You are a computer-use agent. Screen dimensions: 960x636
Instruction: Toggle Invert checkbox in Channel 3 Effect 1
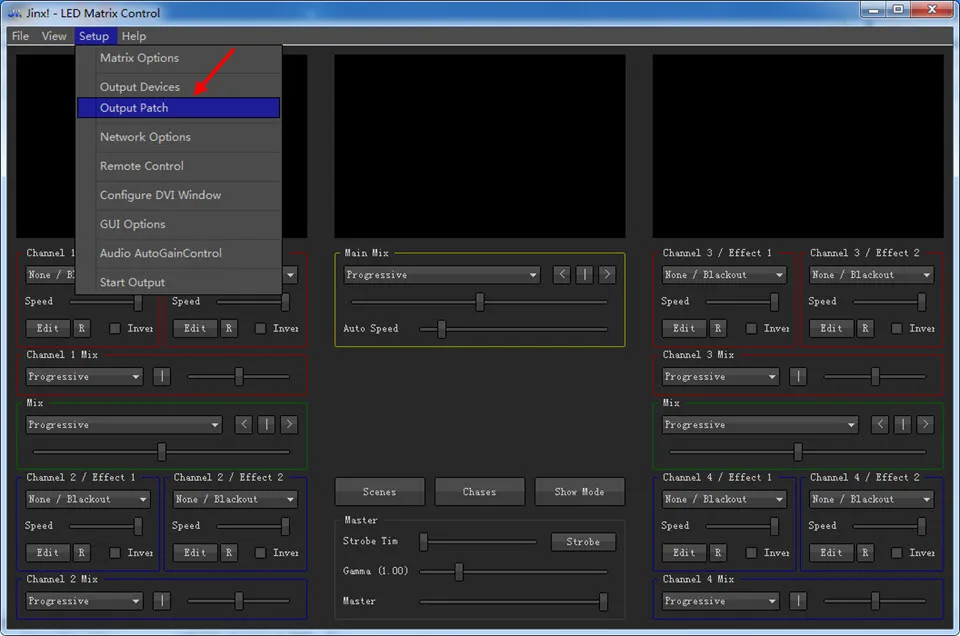[751, 329]
